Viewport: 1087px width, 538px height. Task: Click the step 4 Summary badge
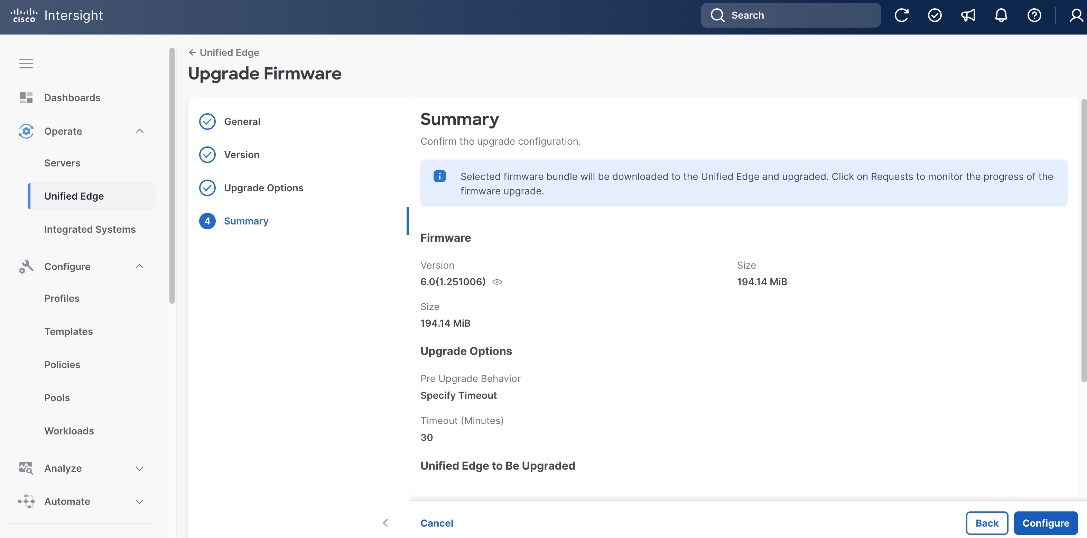tap(207, 221)
